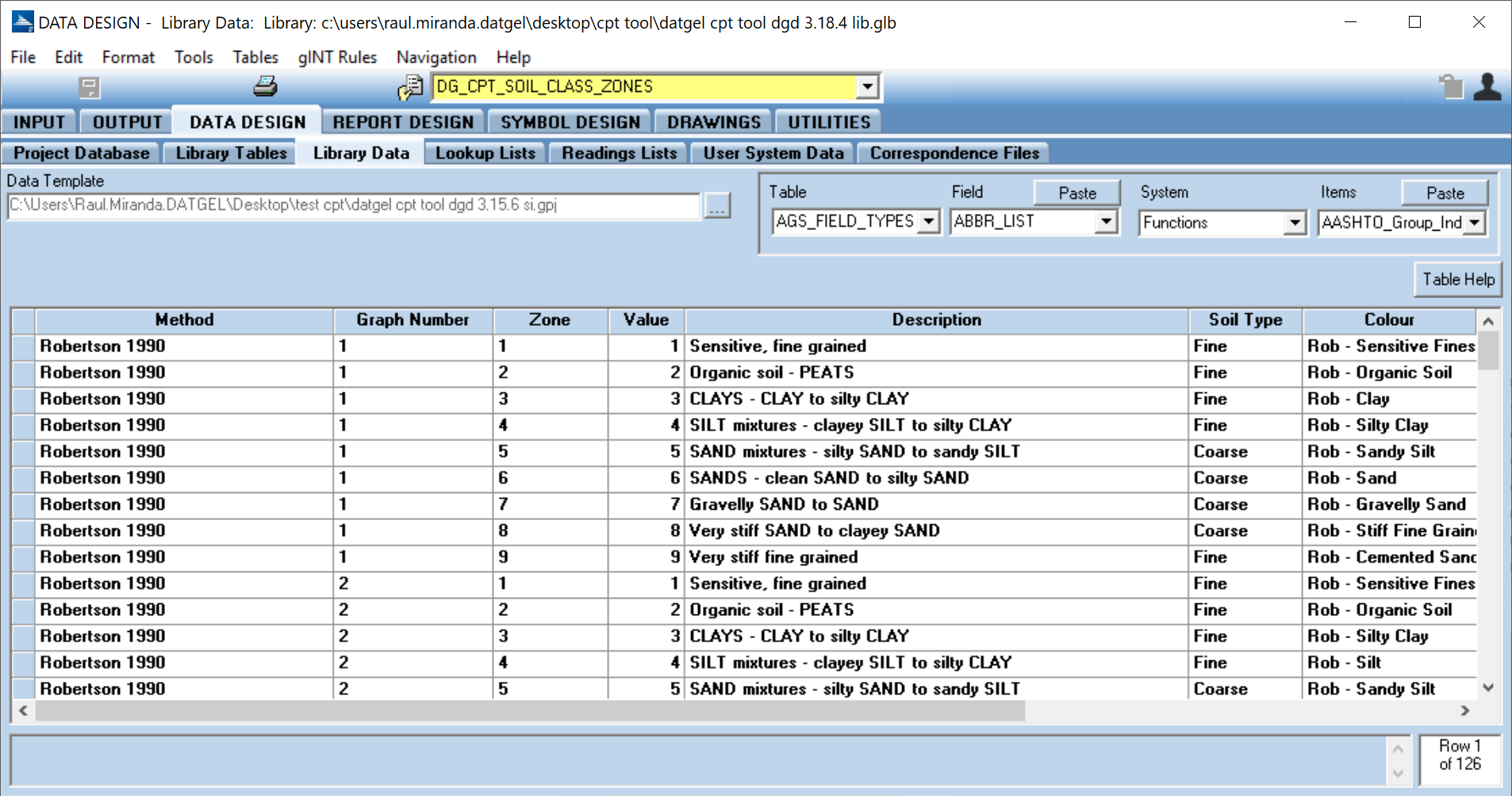Click the clipboard icon at toolbar right
Screen dimensions: 1512x796
[x=1451, y=86]
